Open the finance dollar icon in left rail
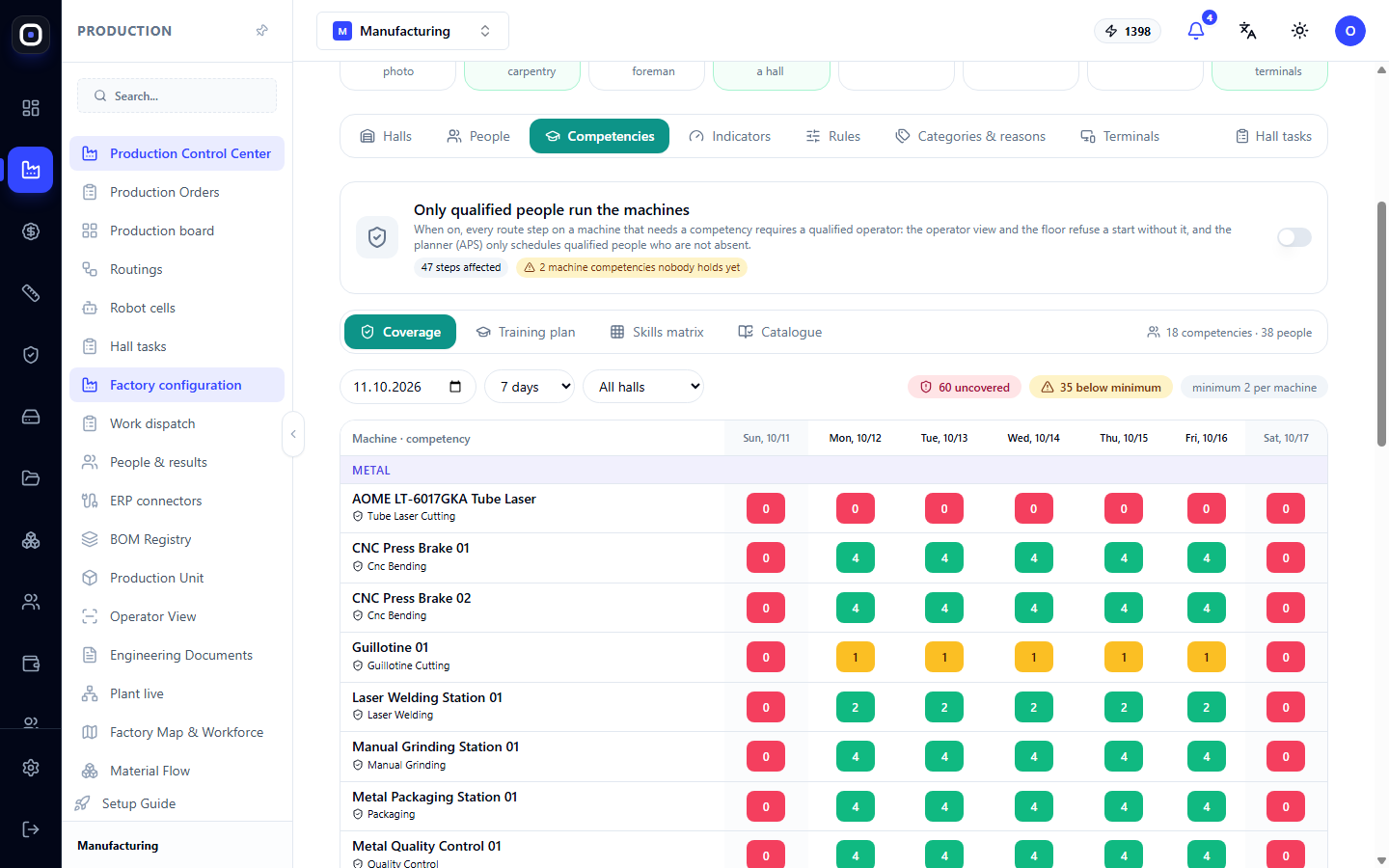The height and width of the screenshot is (868, 1389). point(31,231)
